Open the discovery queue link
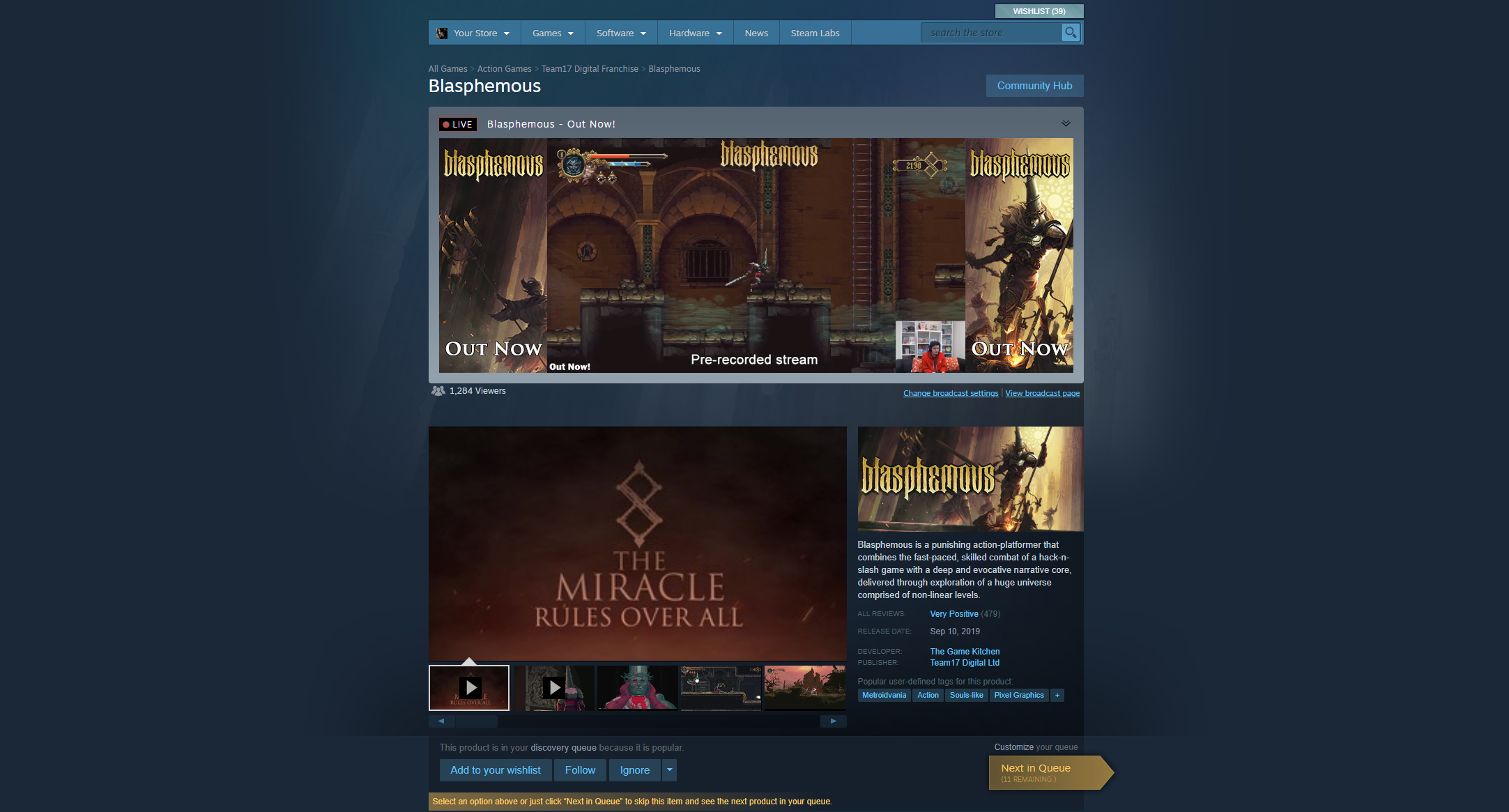 pyautogui.click(x=563, y=748)
